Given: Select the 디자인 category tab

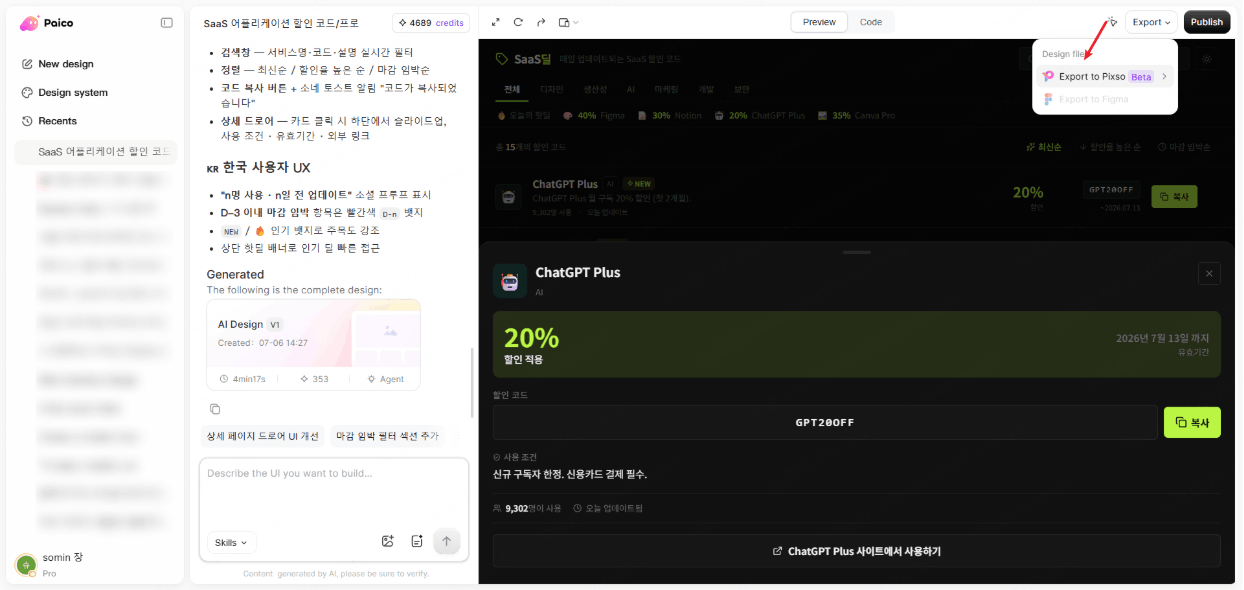Looking at the screenshot, I should pos(552,89).
